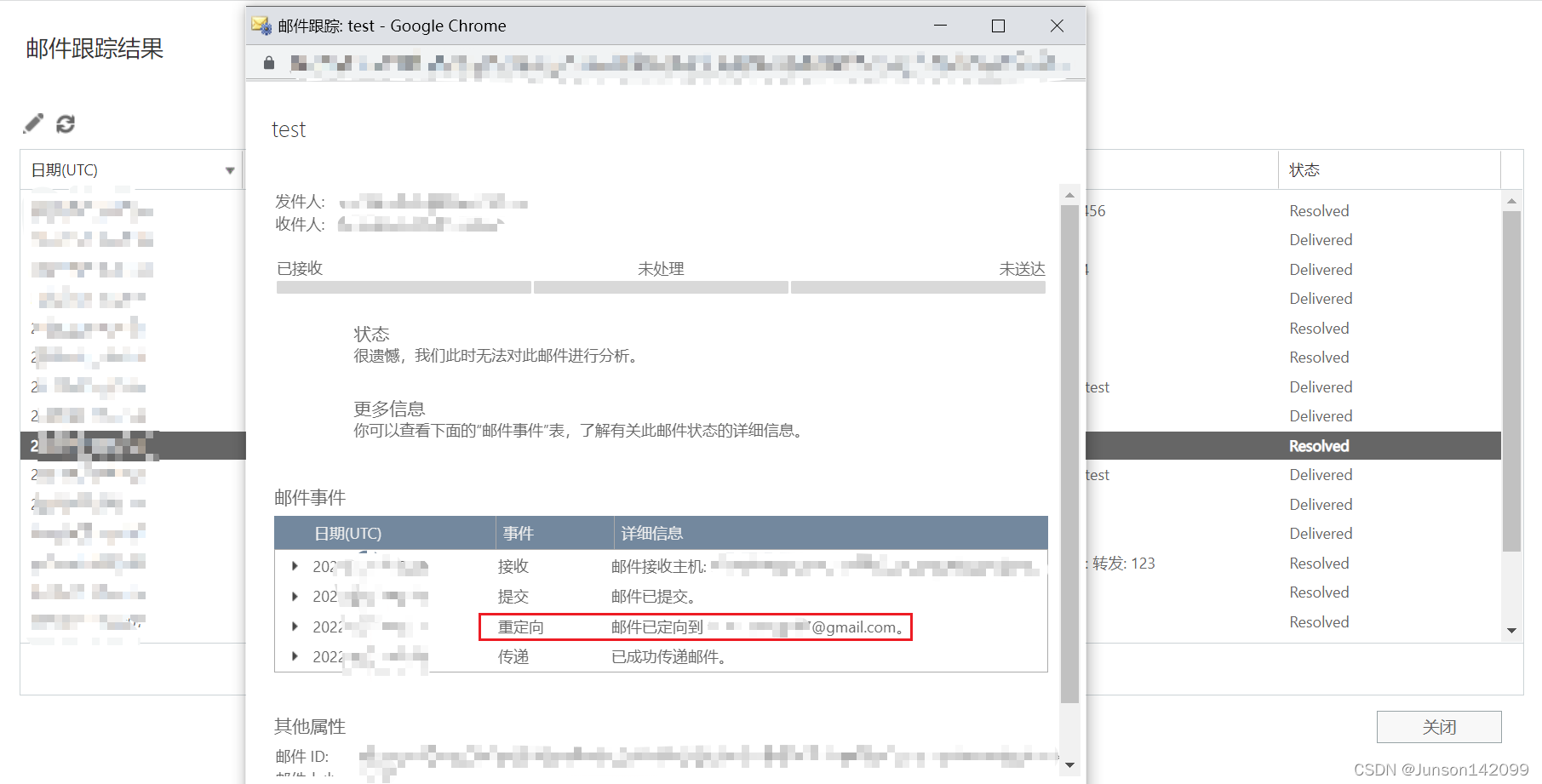Click the results list scrollbar down arrow
This screenshot has height=784, width=1542.
pos(1511,631)
